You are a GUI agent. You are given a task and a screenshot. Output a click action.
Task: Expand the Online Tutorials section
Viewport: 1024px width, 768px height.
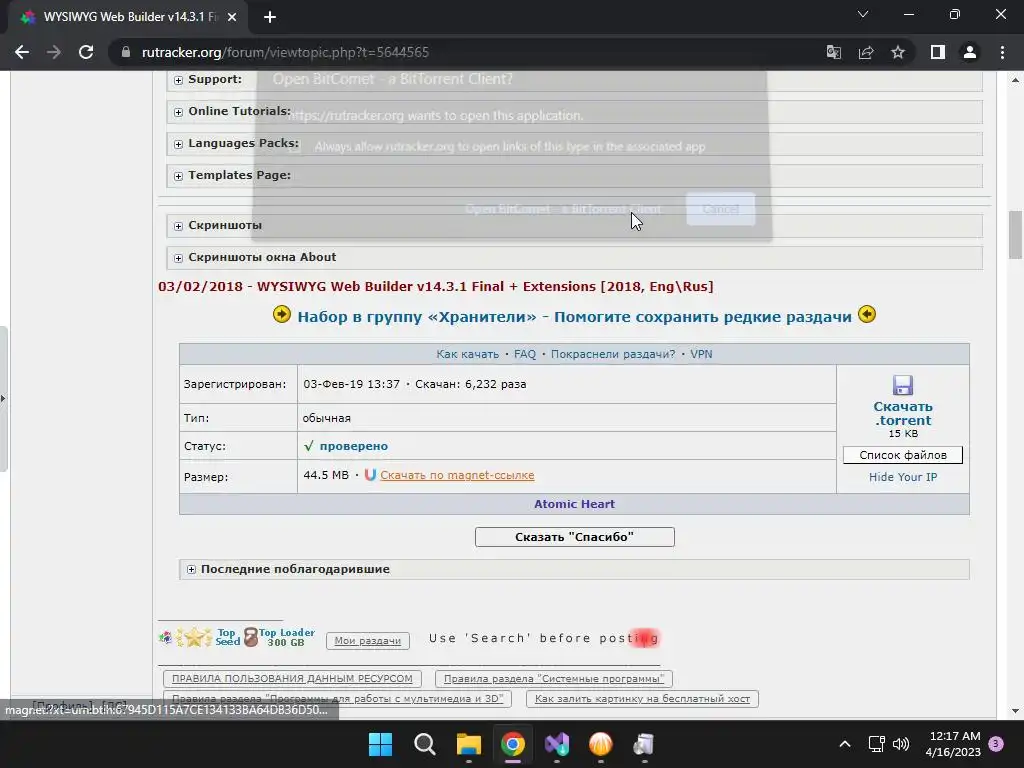point(178,112)
